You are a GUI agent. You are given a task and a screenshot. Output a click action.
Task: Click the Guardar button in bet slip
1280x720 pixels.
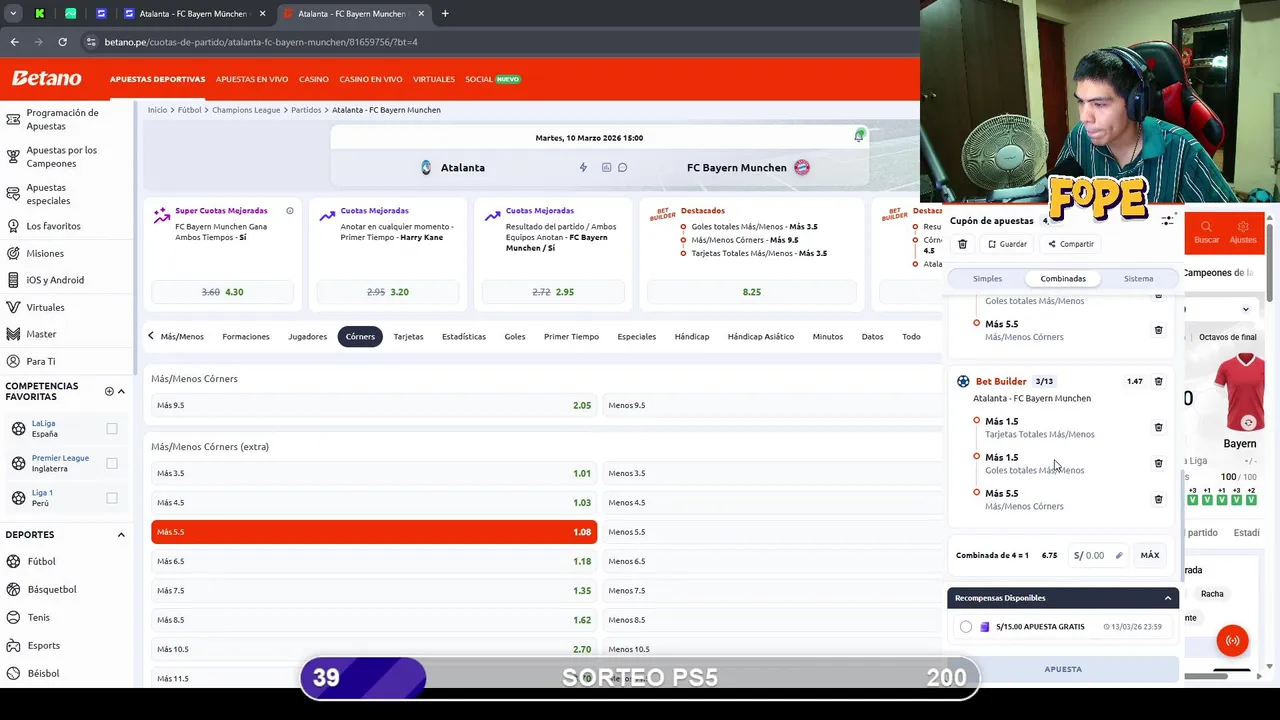click(x=1007, y=244)
